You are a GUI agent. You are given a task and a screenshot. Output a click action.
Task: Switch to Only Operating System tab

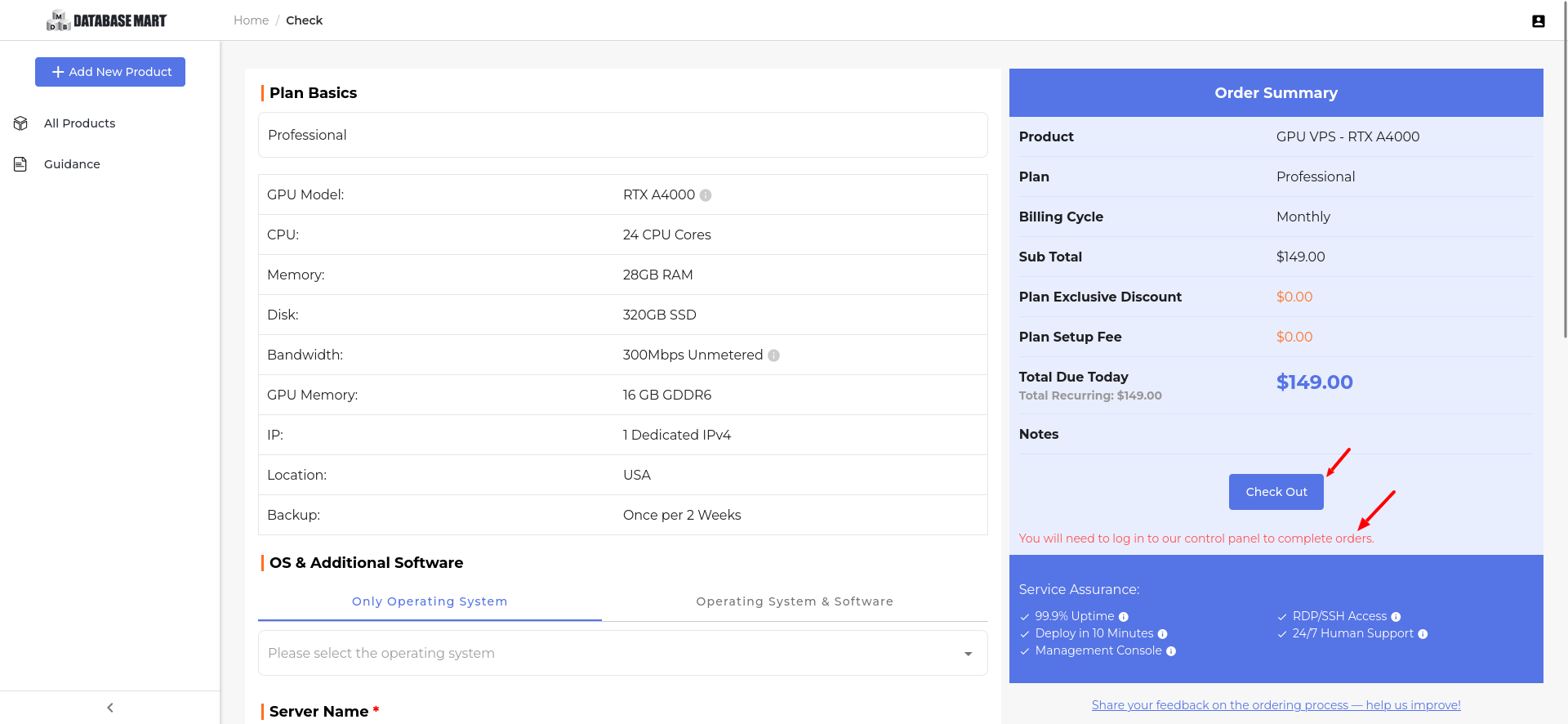[x=430, y=601]
